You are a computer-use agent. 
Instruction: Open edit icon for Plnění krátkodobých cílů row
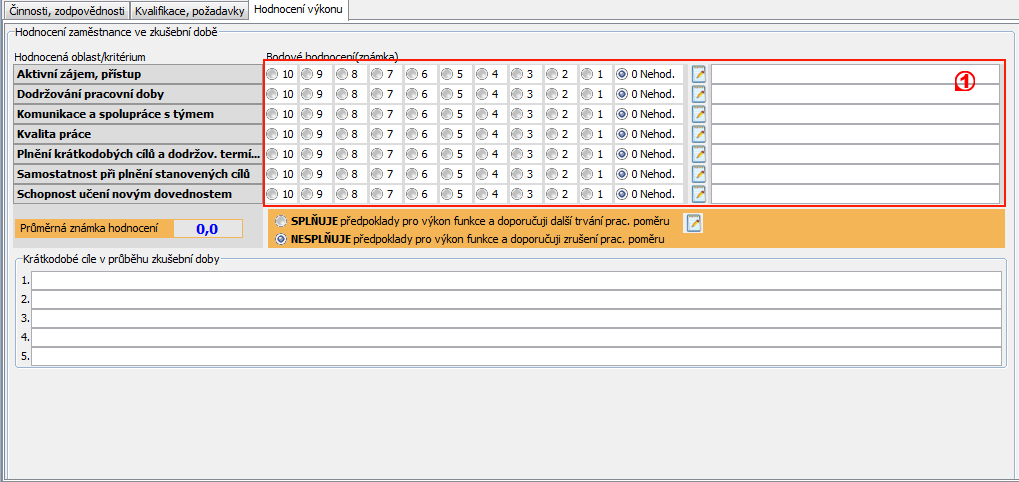pos(699,154)
